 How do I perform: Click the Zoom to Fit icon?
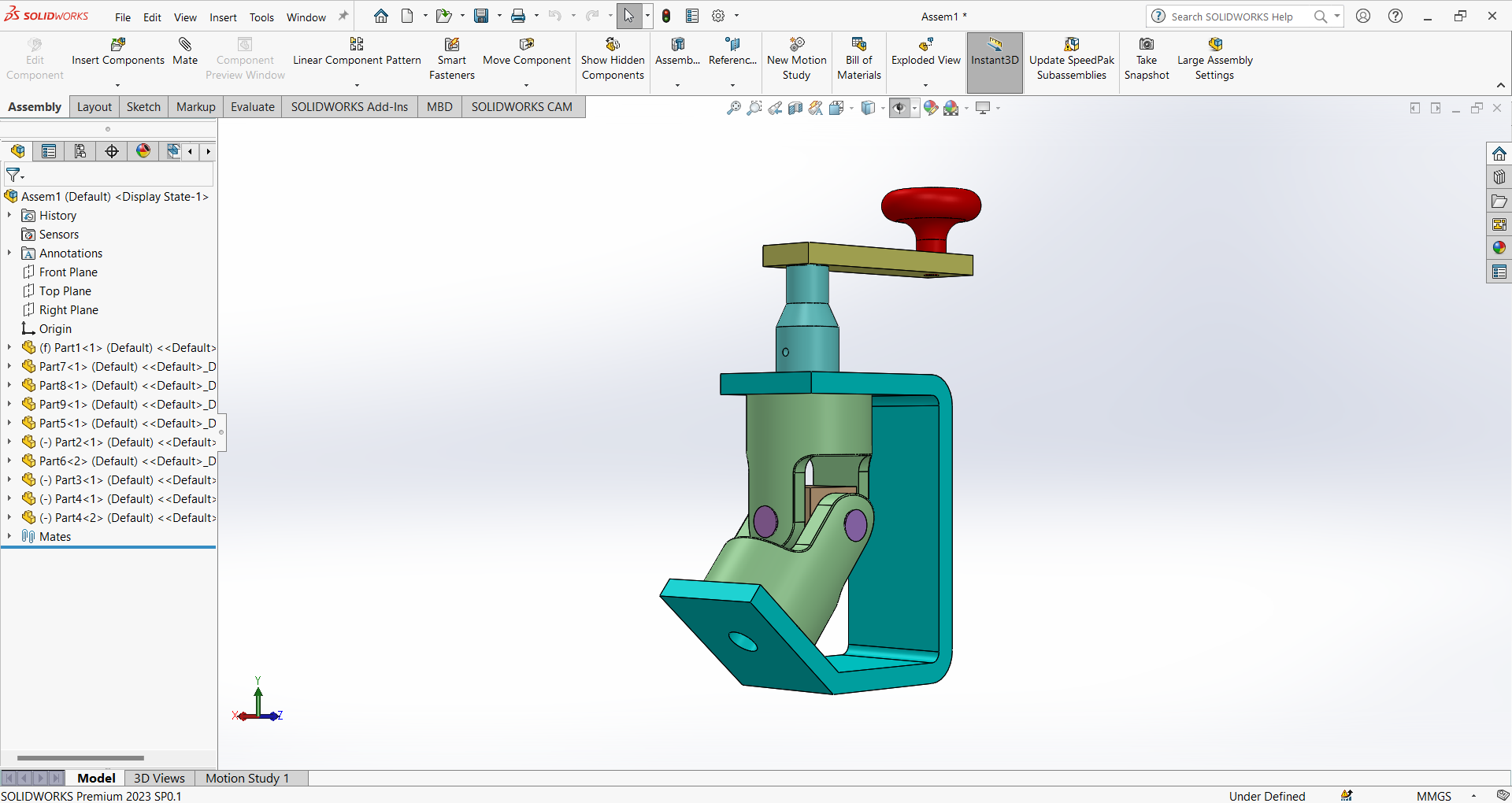[x=733, y=109]
